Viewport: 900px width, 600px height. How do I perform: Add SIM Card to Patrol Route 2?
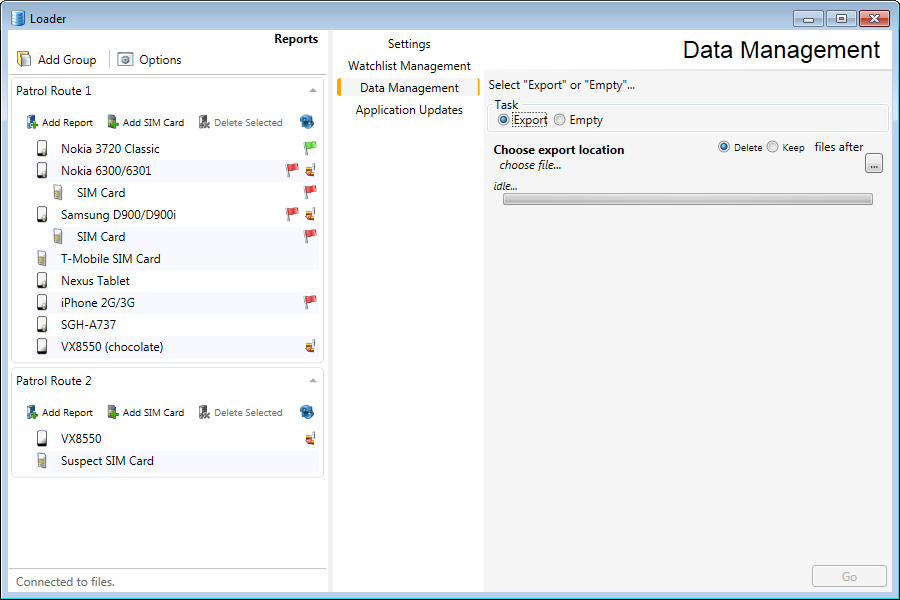(x=146, y=412)
